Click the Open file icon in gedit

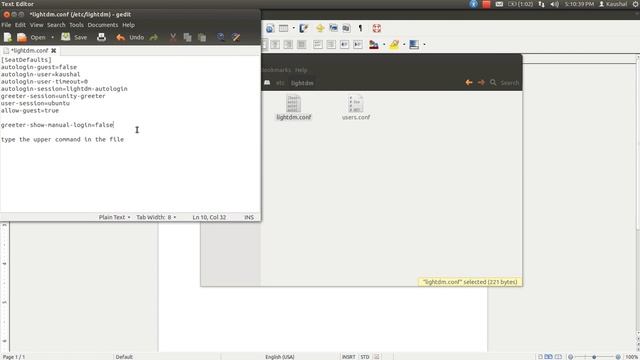coord(22,38)
